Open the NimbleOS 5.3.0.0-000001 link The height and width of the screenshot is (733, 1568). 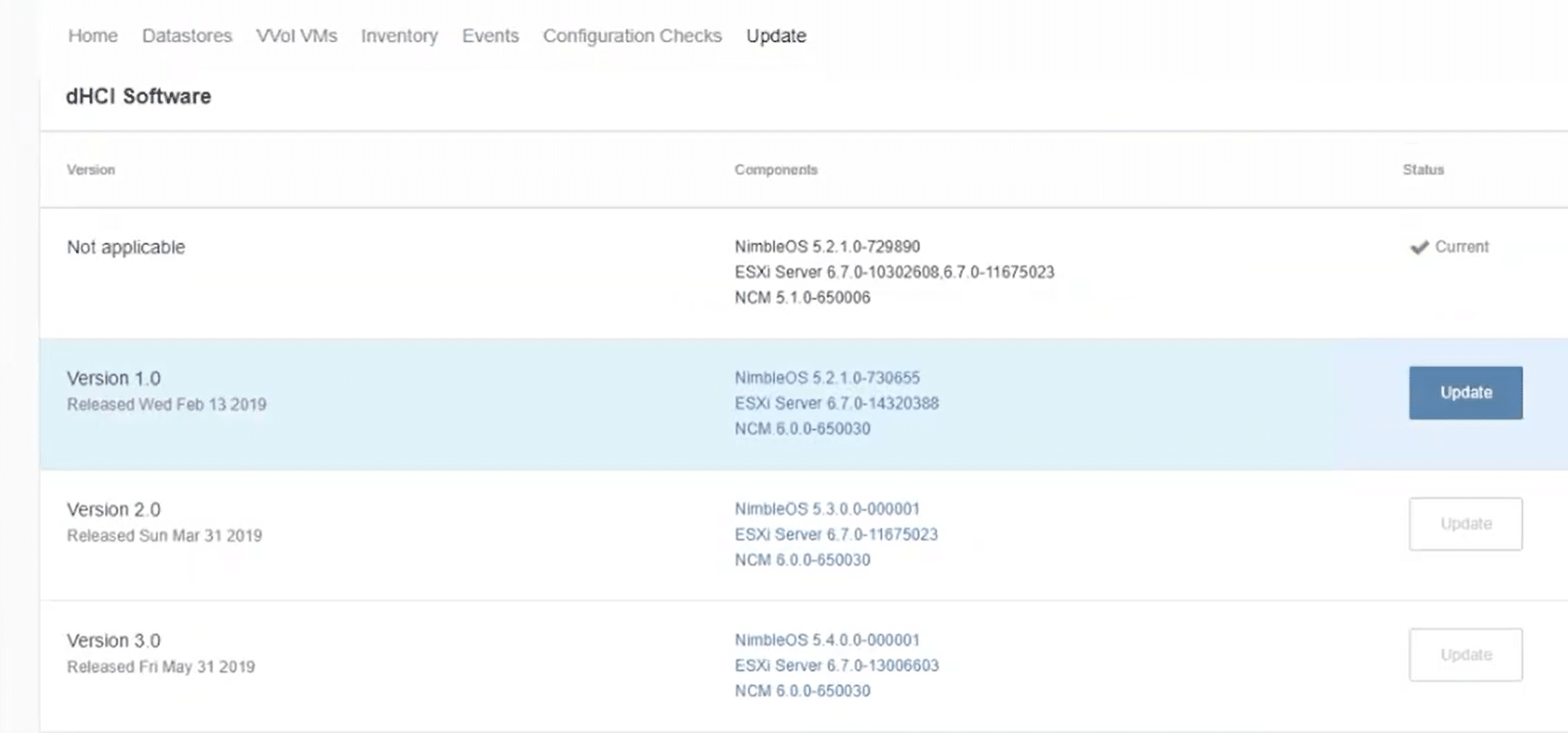pos(827,509)
